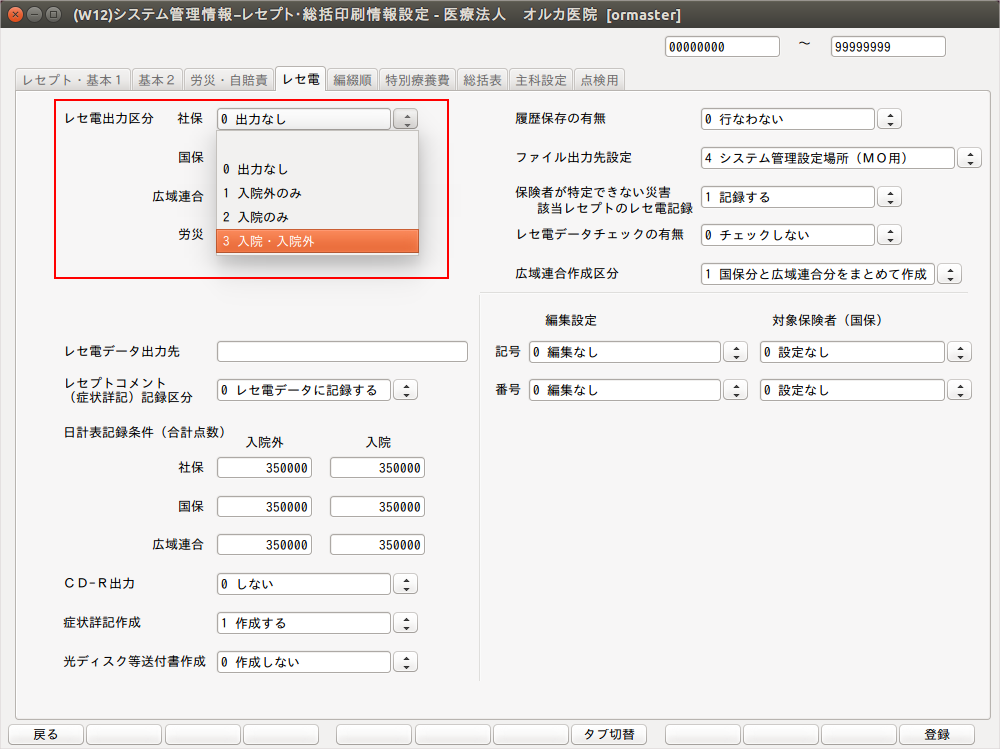This screenshot has width=1000, height=749.
Task: Expand the レセ電データチェックの有無 dropdown
Action: pos(890,235)
